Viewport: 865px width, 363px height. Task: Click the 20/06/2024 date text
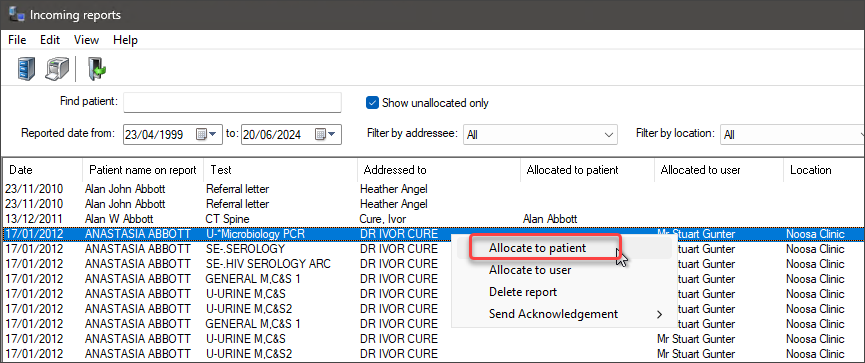click(272, 135)
